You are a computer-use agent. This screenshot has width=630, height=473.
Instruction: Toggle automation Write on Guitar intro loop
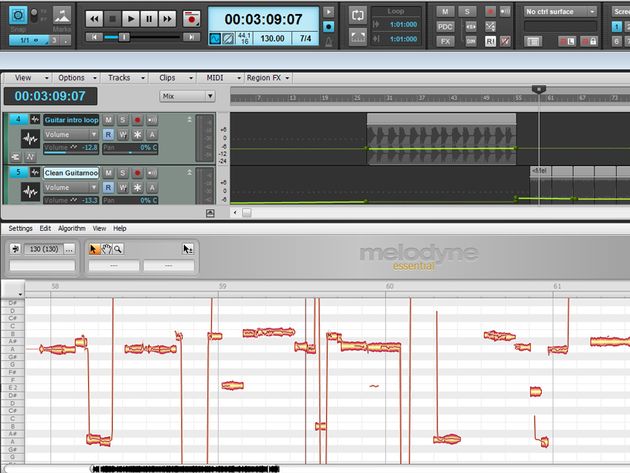123,134
